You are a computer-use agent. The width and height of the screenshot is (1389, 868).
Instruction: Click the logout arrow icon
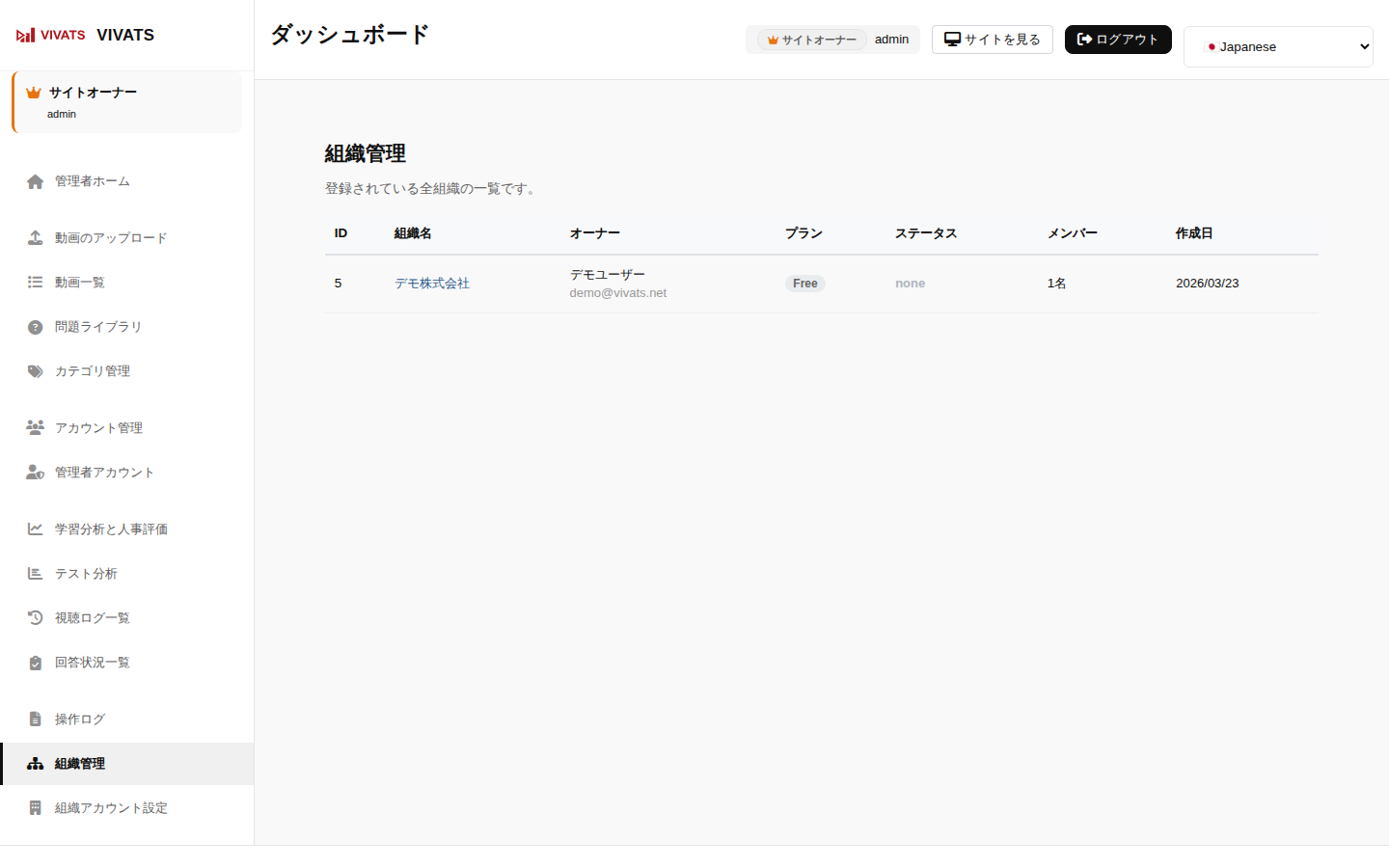pyautogui.click(x=1084, y=40)
